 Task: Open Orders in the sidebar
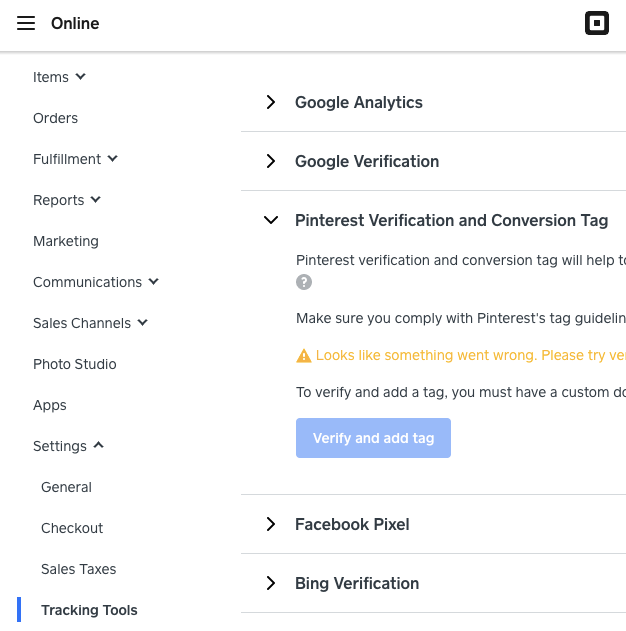tap(56, 118)
